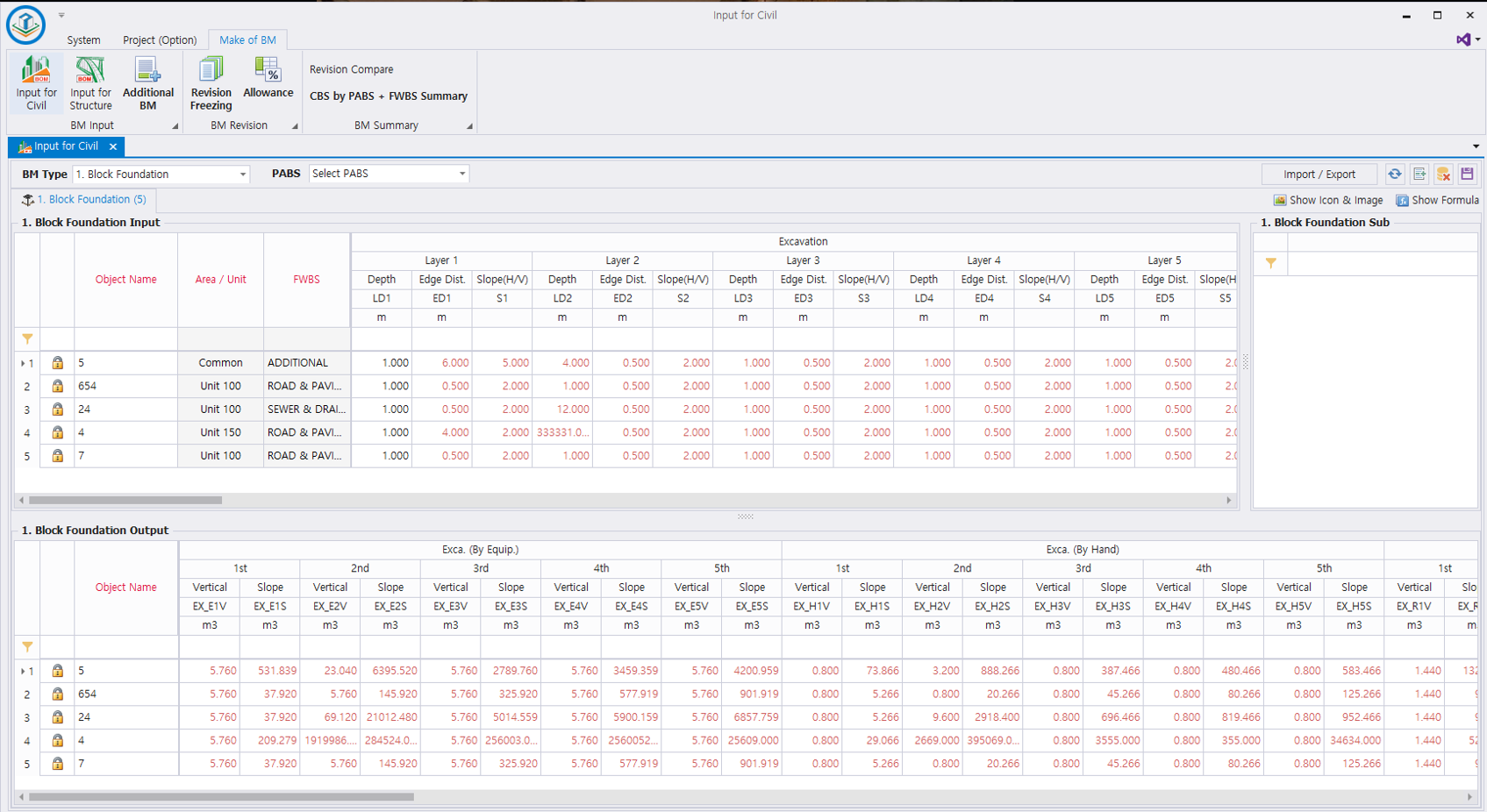Click the add row icon
This screenshot has height=812, width=1487.
tap(1419, 175)
